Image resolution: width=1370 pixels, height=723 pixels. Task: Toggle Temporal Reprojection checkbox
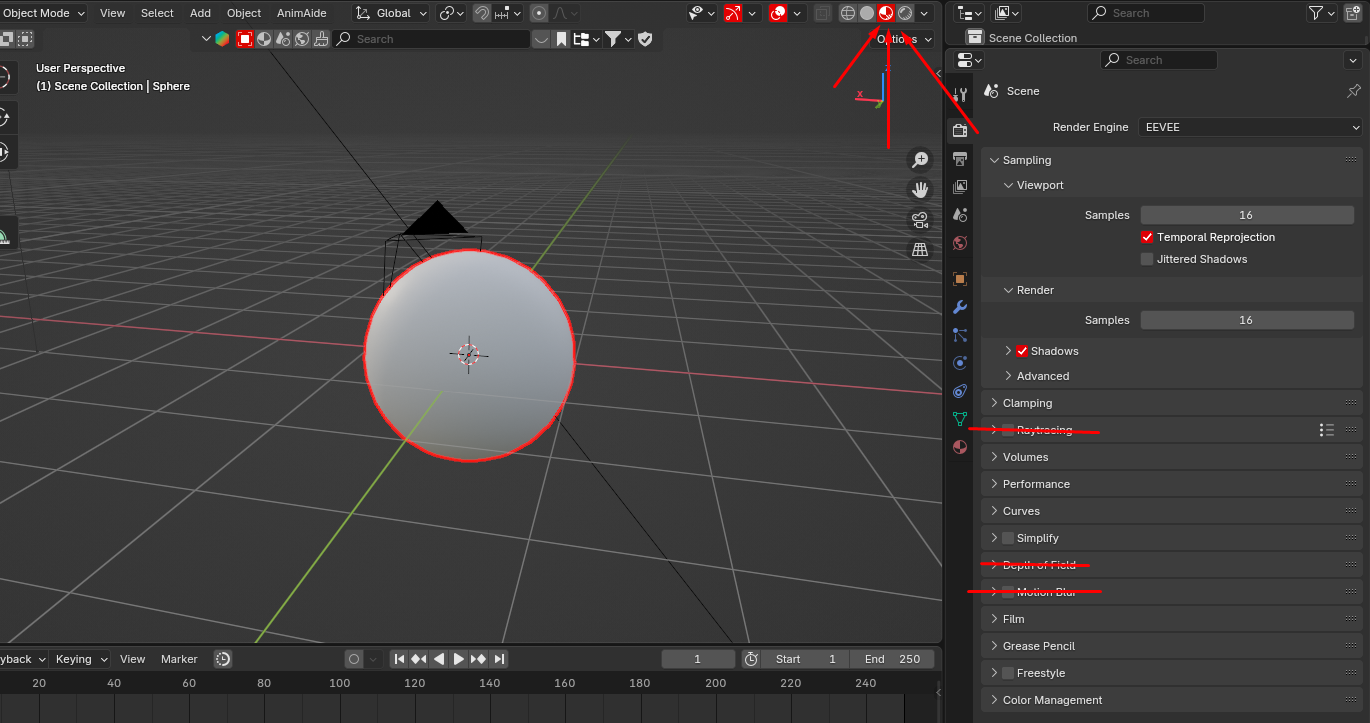(x=1147, y=237)
